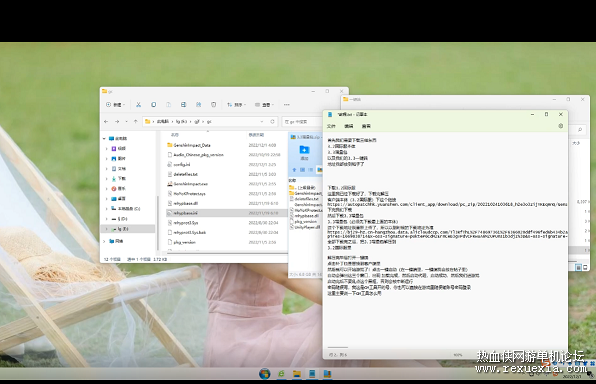Collapse the This PC tree node
This screenshot has height=384, width=596.
pyautogui.click(x=105, y=138)
